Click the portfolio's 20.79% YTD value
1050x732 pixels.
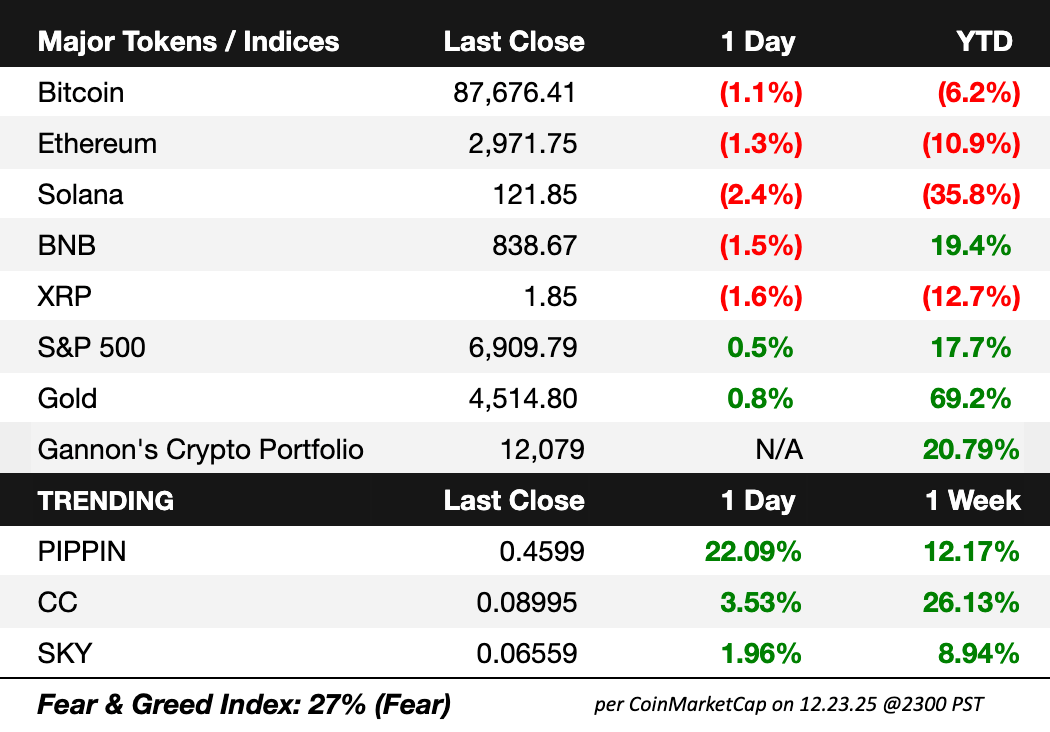(x=969, y=449)
